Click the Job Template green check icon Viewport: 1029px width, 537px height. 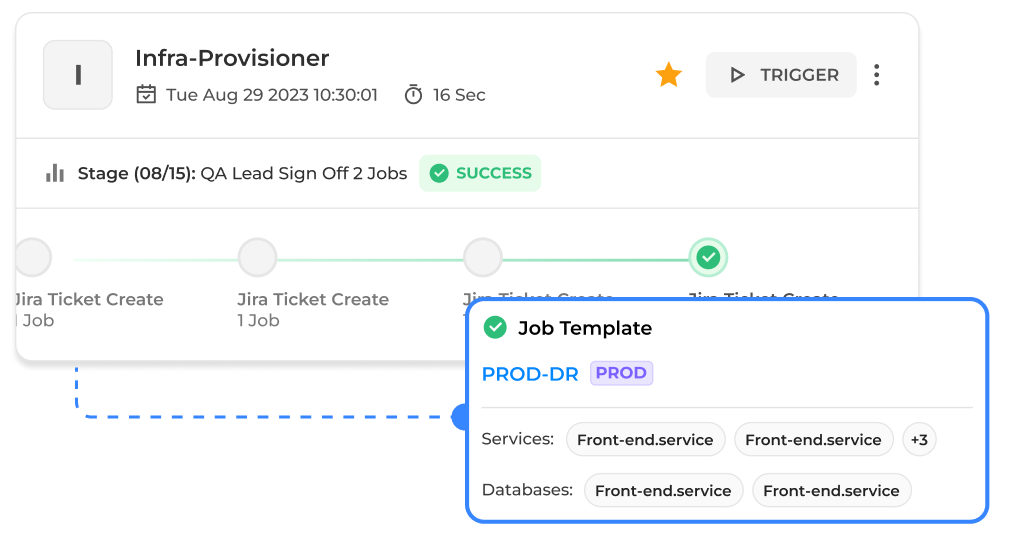coord(494,328)
